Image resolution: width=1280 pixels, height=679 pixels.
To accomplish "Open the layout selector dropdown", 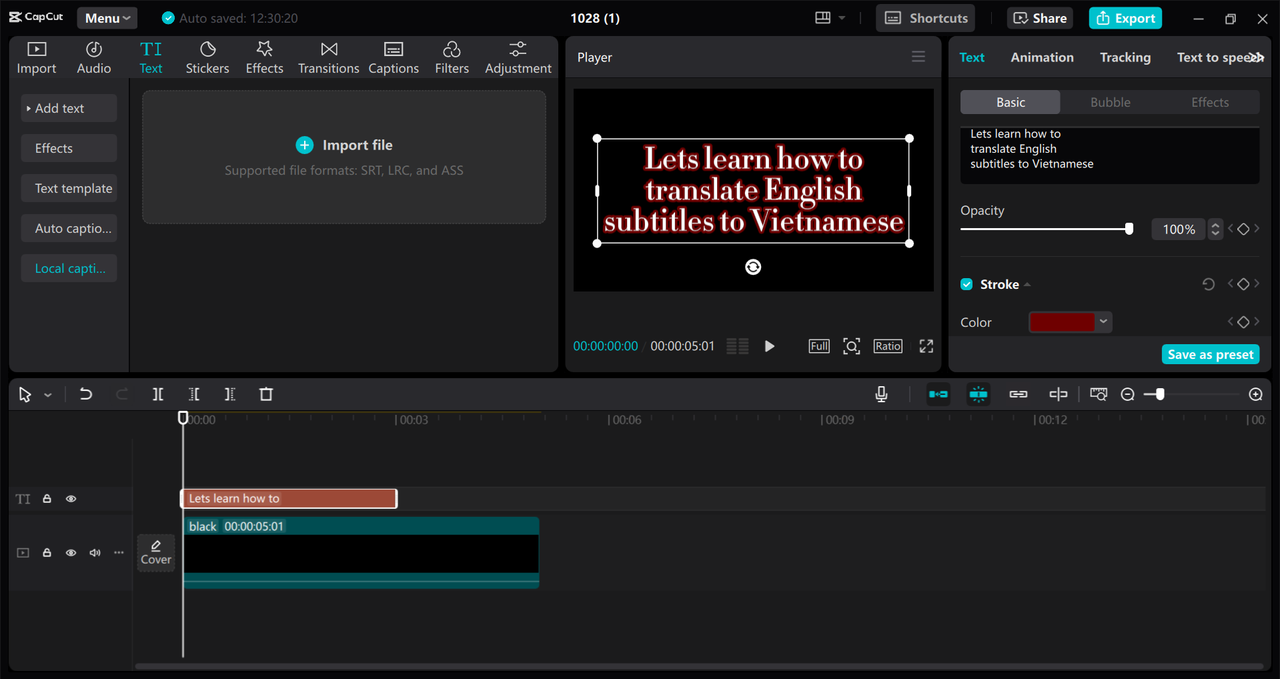I will pos(830,18).
